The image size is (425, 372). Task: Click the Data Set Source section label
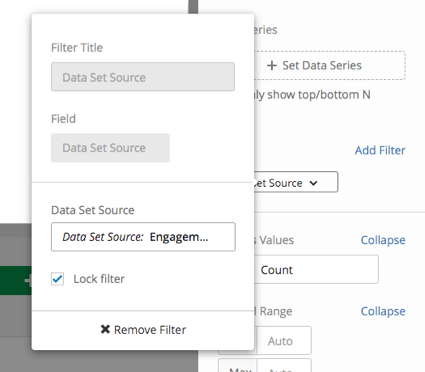tap(93, 210)
